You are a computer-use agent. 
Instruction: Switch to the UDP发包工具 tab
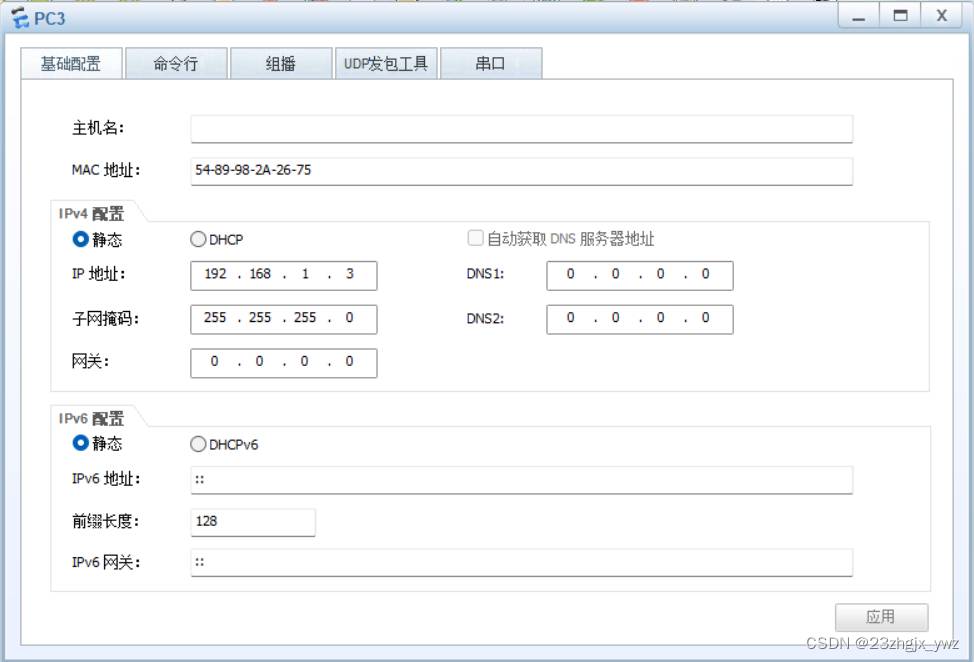386,63
